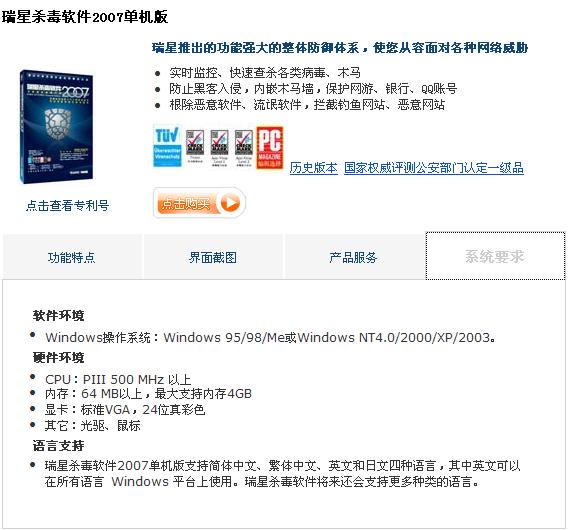568x530 pixels.
Task: Switch to the 产品服务 tab
Action: (x=353, y=257)
